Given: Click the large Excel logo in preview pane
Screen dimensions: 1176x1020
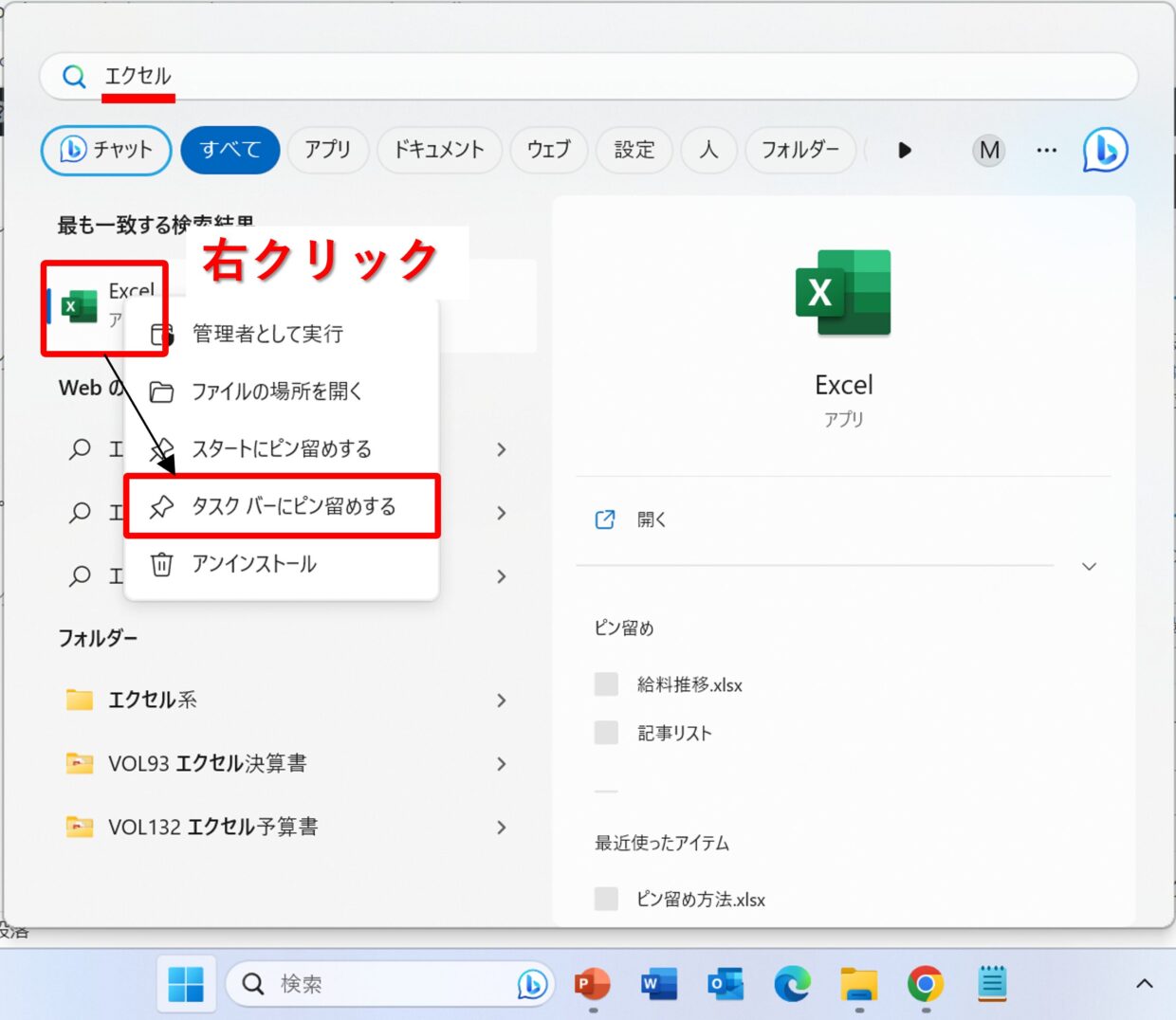Looking at the screenshot, I should coord(843,293).
